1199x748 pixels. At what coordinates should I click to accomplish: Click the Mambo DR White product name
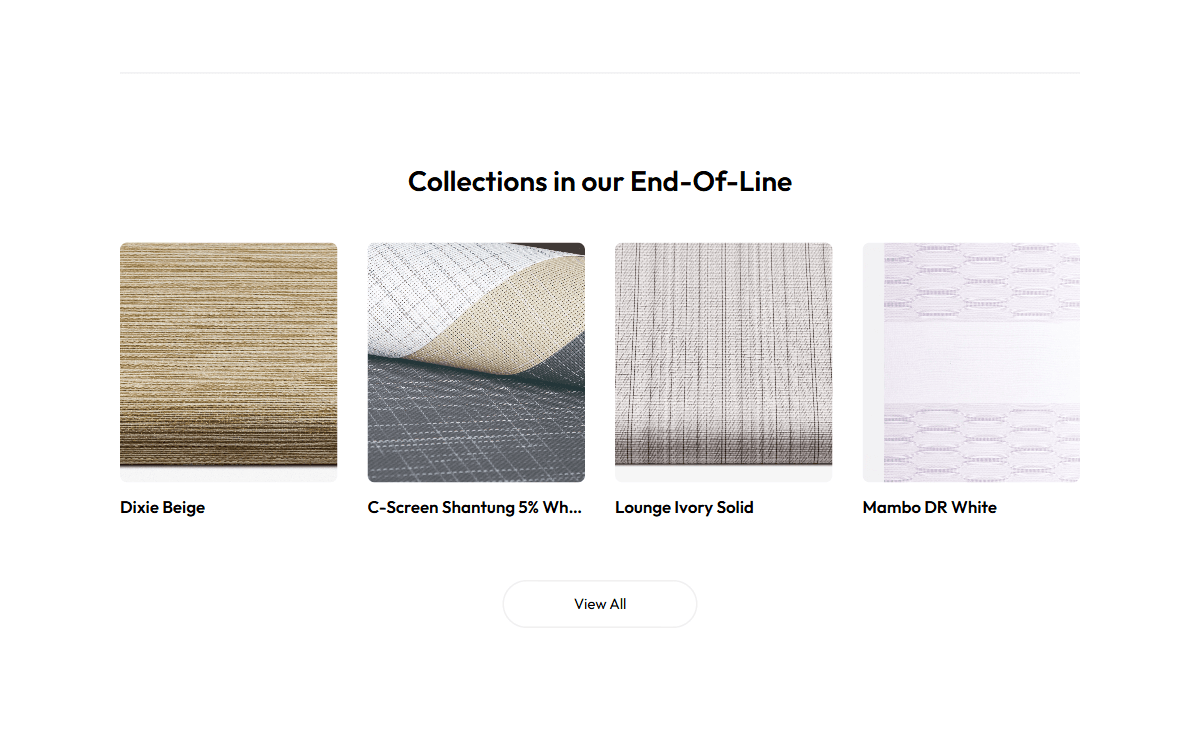[929, 507]
